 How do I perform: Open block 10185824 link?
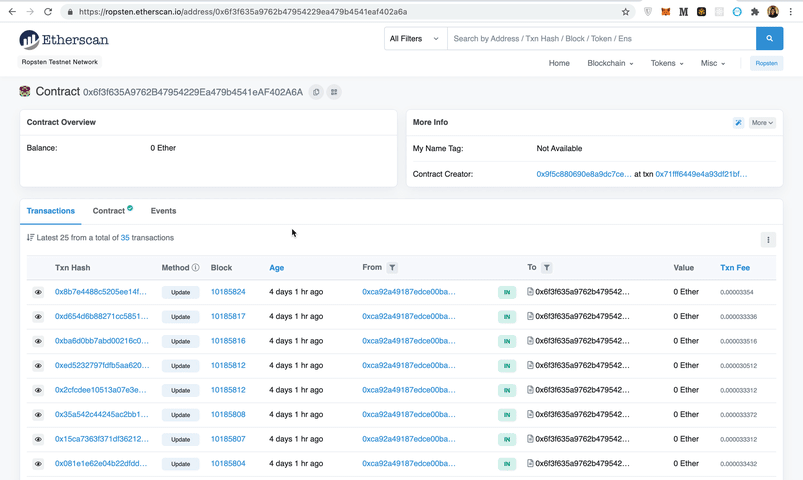pyautogui.click(x=228, y=292)
